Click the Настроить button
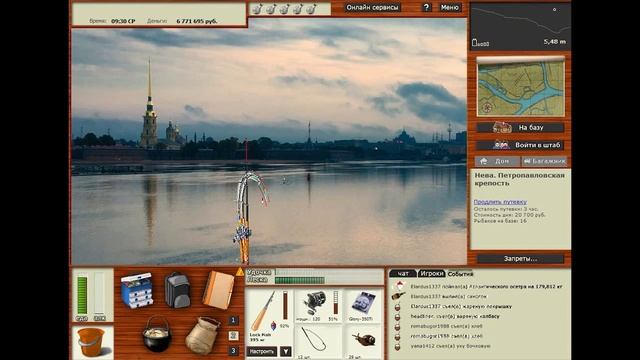 pos(262,351)
